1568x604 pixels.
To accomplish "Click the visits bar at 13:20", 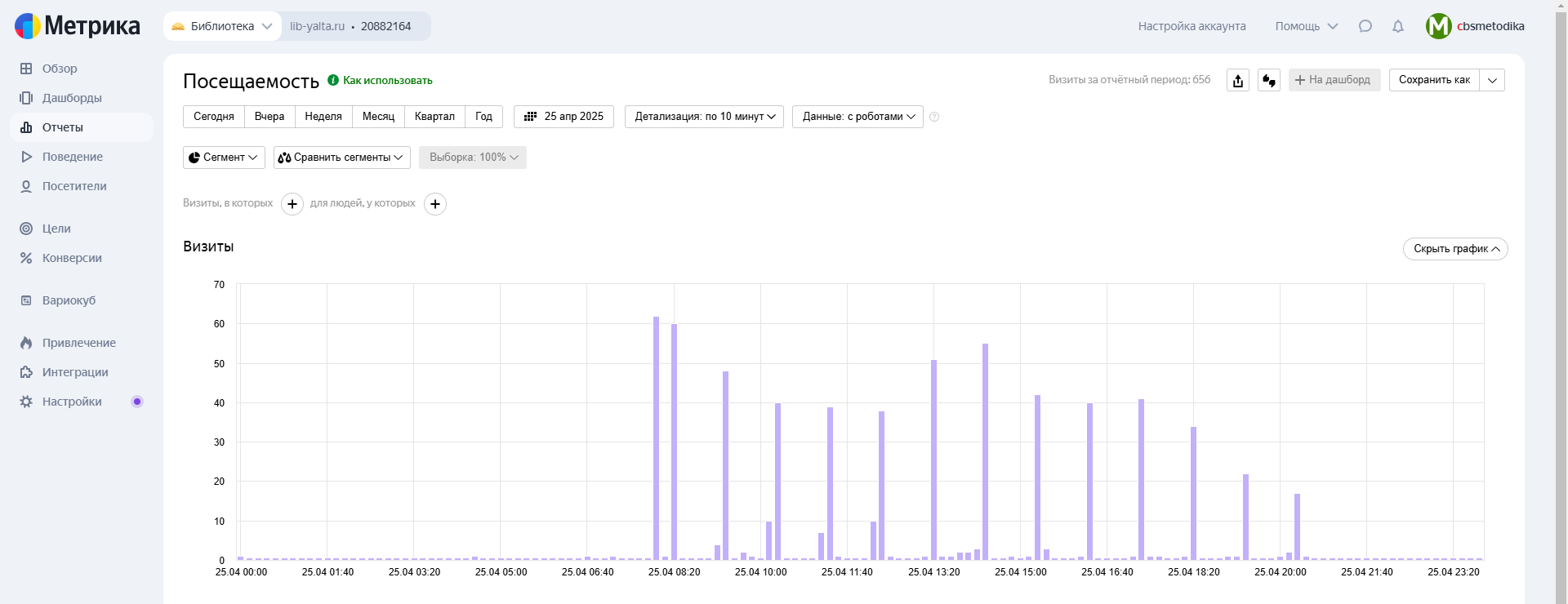I will 933,460.
